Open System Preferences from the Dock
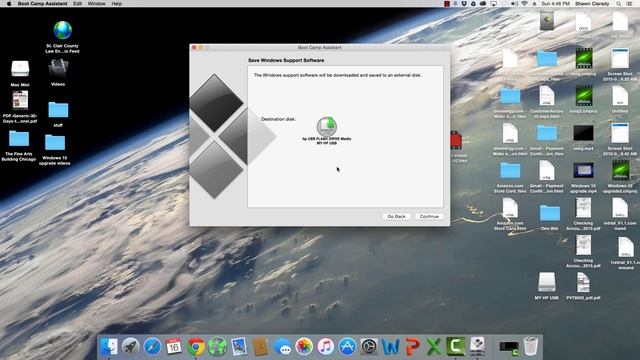 tap(369, 347)
